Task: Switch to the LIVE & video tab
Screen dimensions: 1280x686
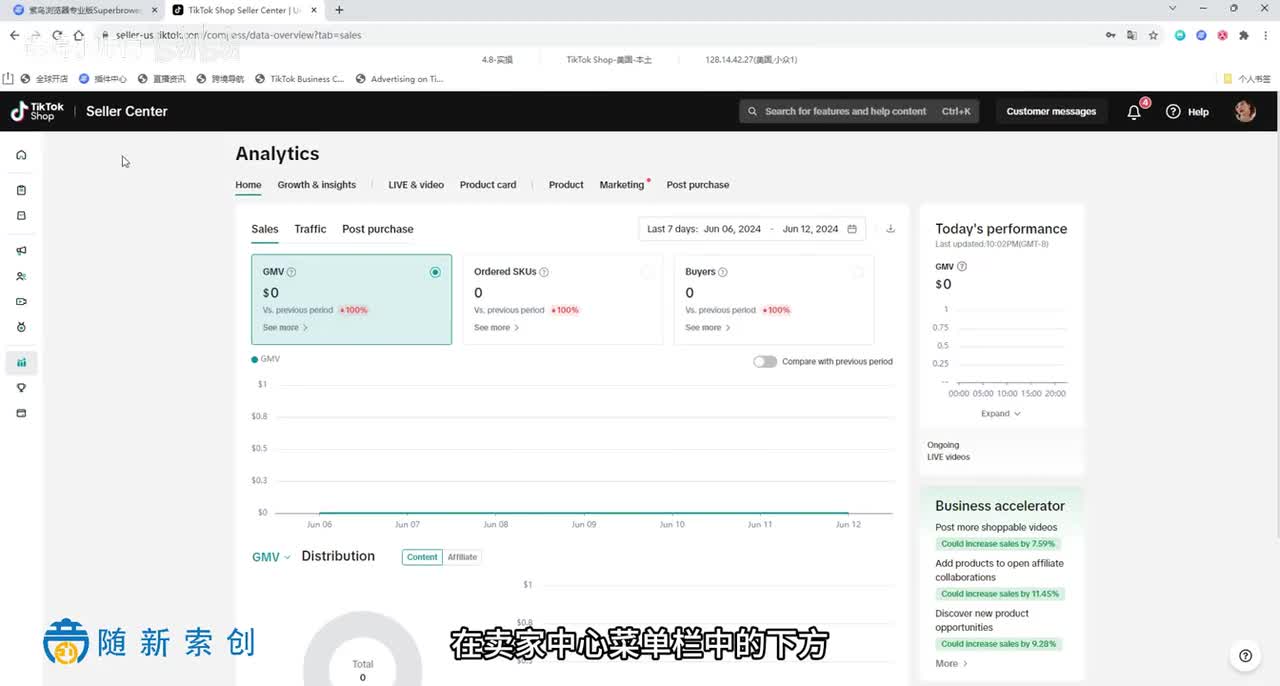Action: pyautogui.click(x=416, y=185)
